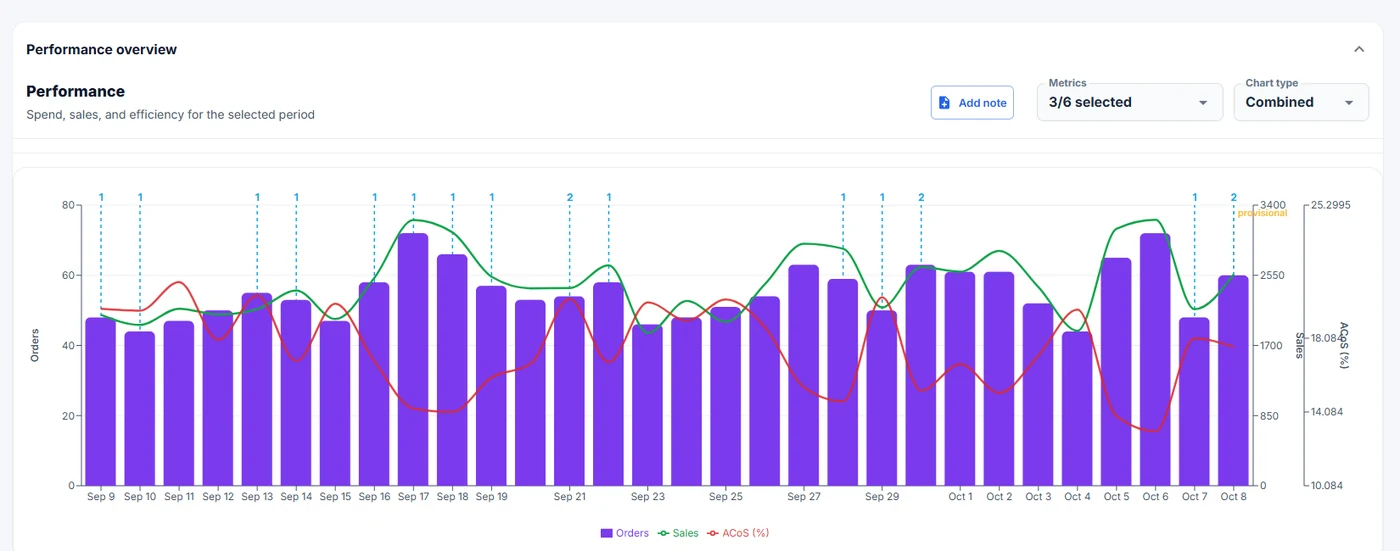Open the Metrics 3/6 selected dropdown
Viewport: 1400px width, 551px height.
point(1129,102)
